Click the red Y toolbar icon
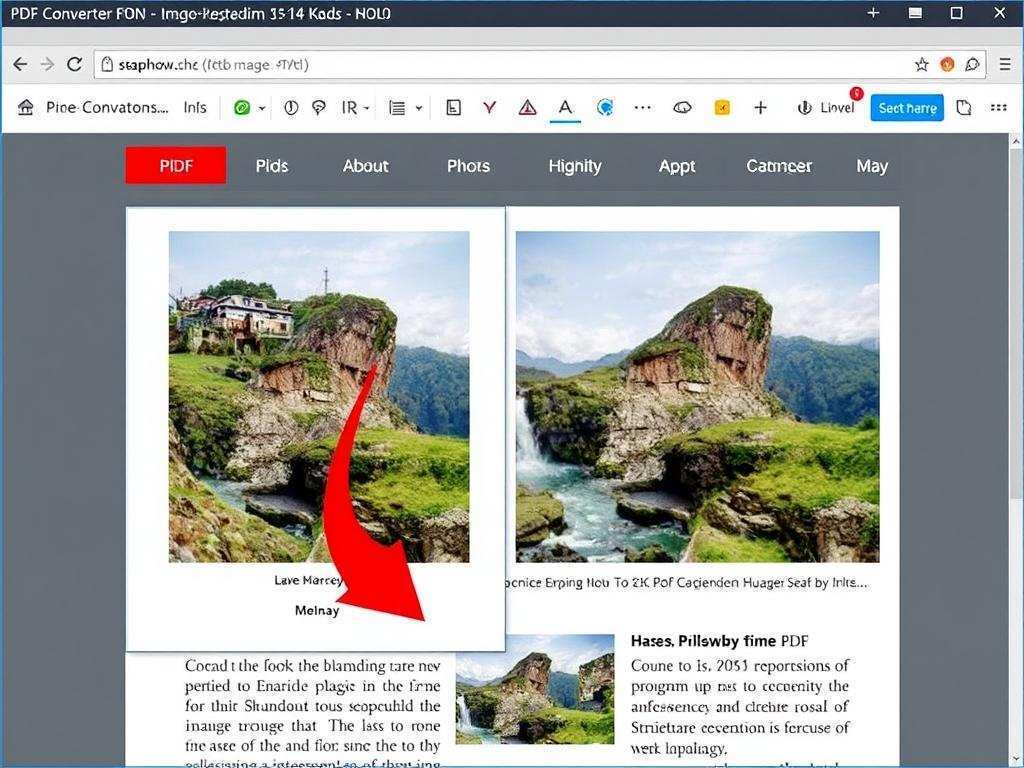This screenshot has width=1024, height=768. pos(489,108)
